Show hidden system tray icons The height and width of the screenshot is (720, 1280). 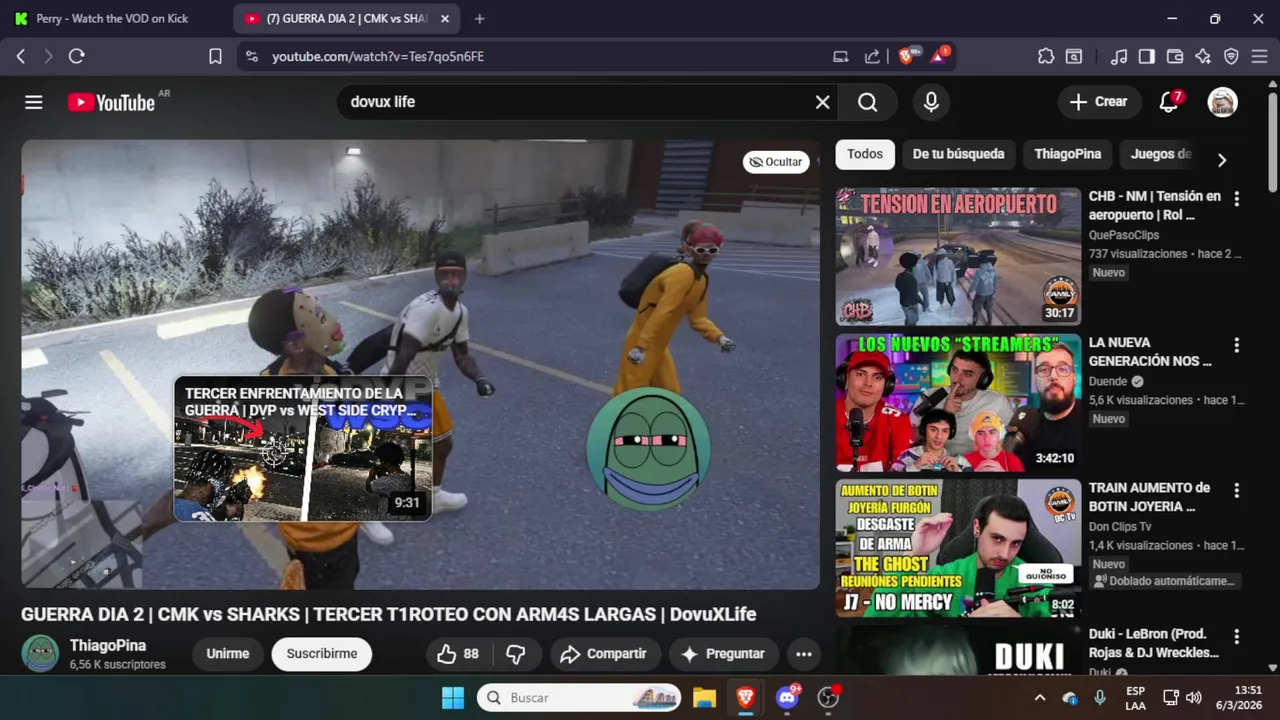pos(1039,697)
